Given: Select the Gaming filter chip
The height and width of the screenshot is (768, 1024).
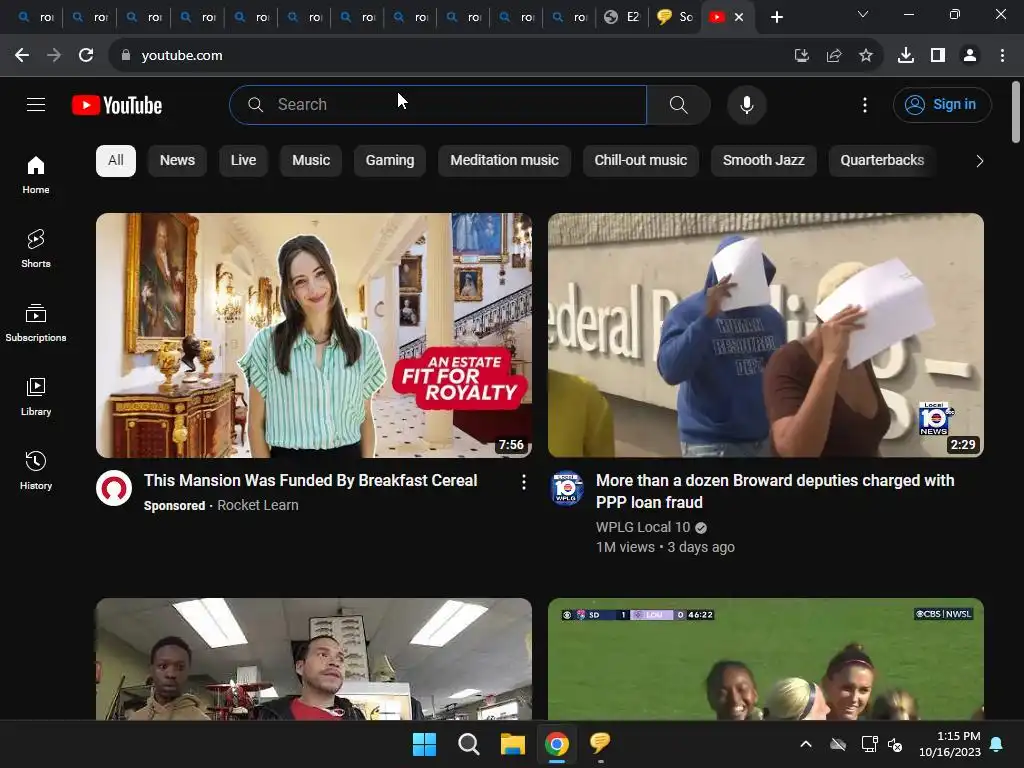Looking at the screenshot, I should click(x=390, y=161).
